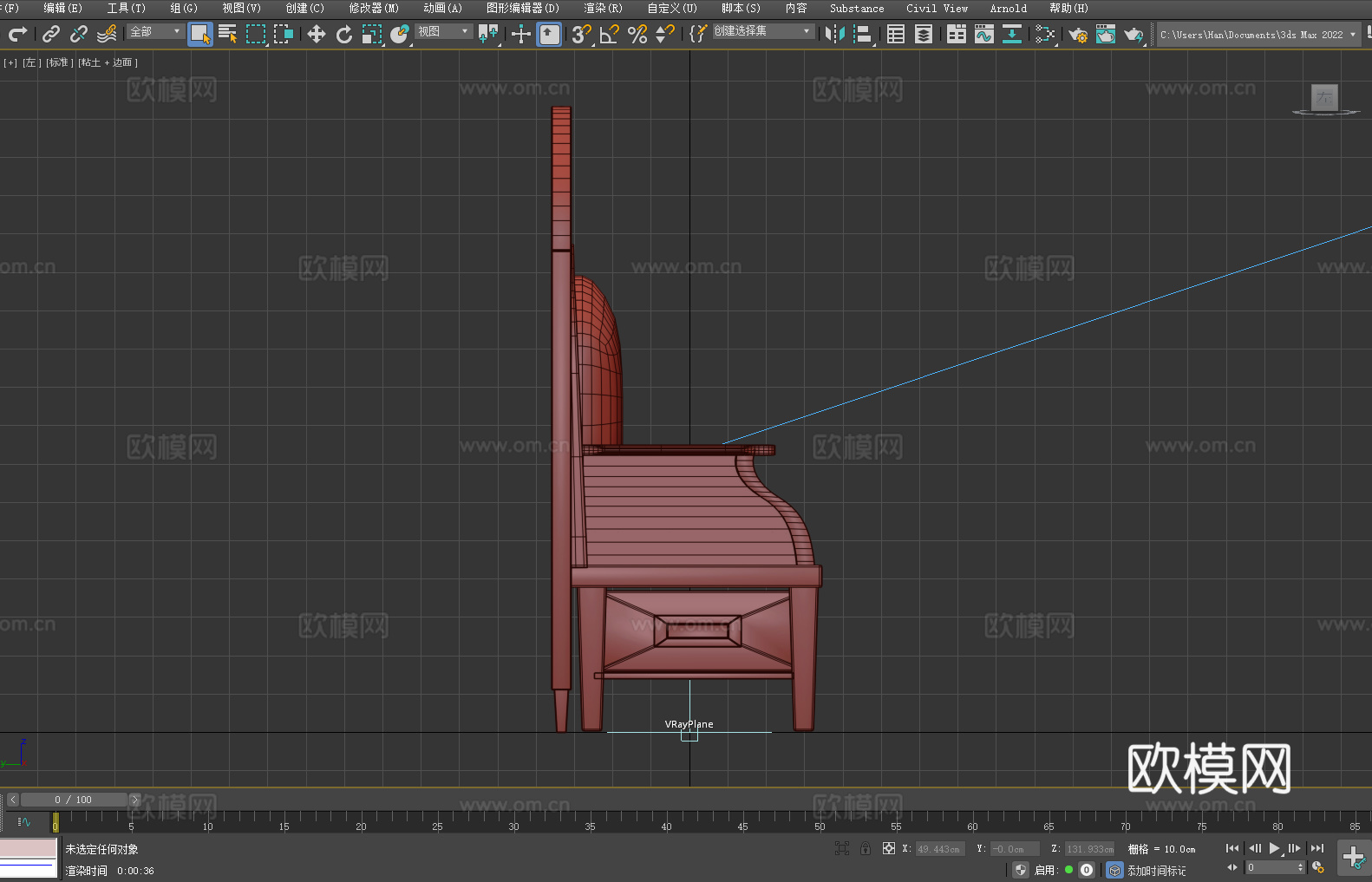Choose the Rectangular Selection Region icon
The width and height of the screenshot is (1372, 882).
tap(256, 34)
